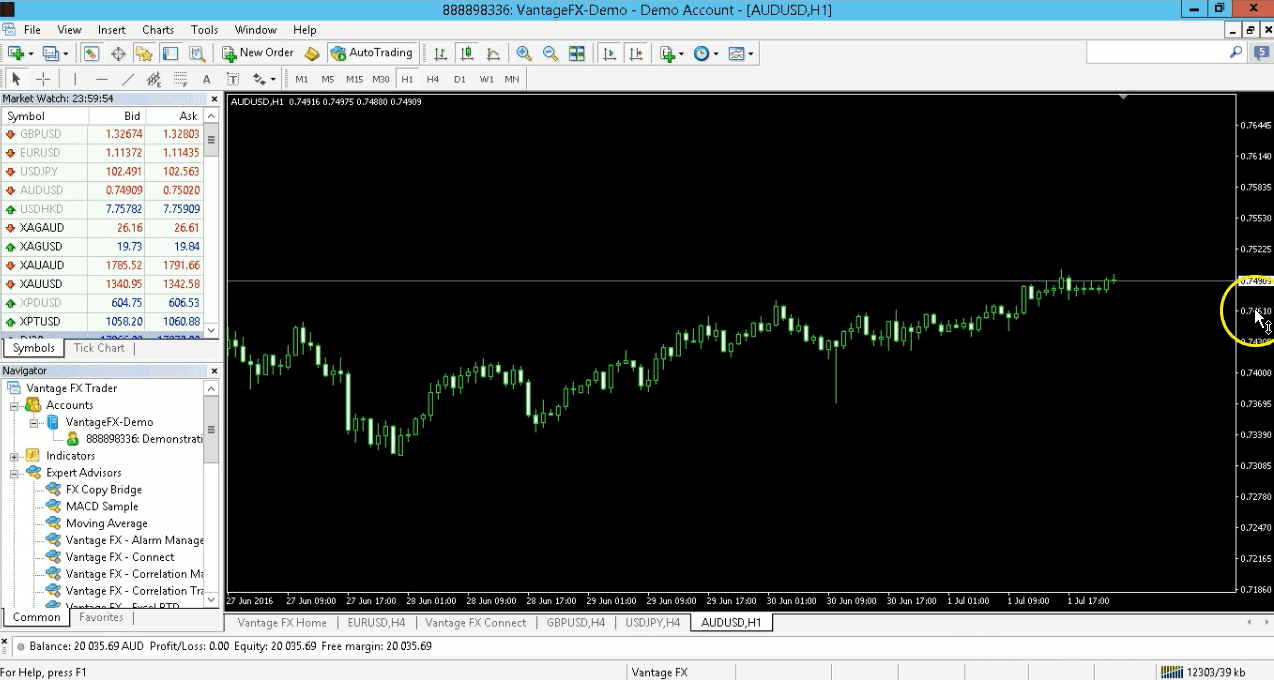Toggle the AutoTrading button
This screenshot has height=680, width=1274.
[x=372, y=53]
